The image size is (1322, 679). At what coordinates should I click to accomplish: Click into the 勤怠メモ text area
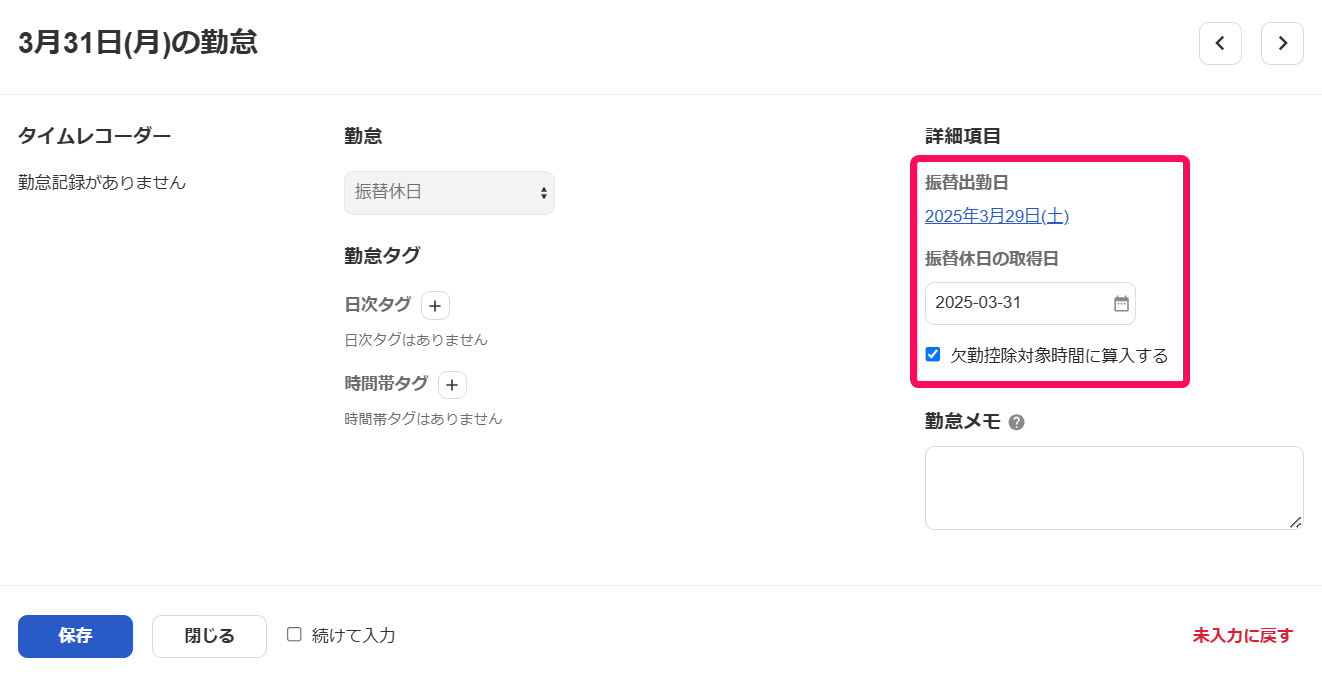1114,488
